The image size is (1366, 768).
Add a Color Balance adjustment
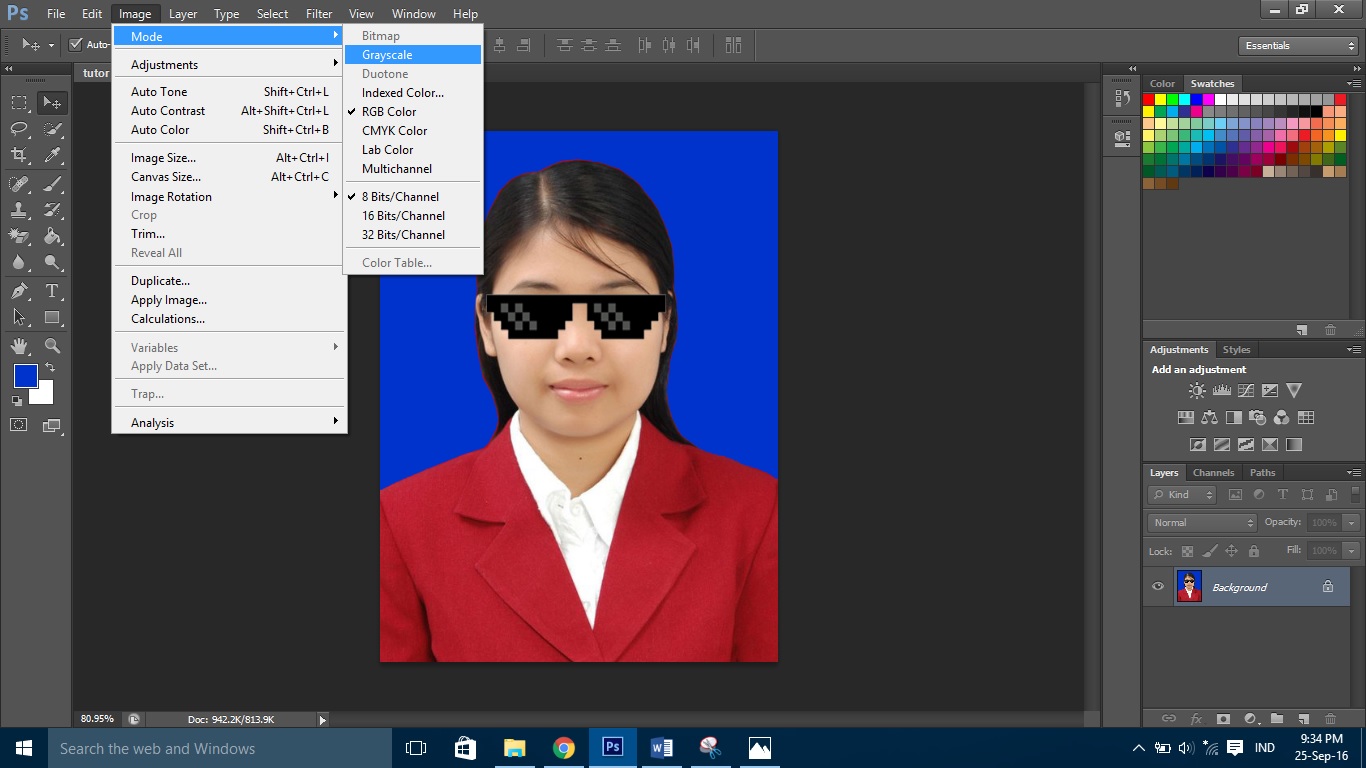pos(1209,418)
